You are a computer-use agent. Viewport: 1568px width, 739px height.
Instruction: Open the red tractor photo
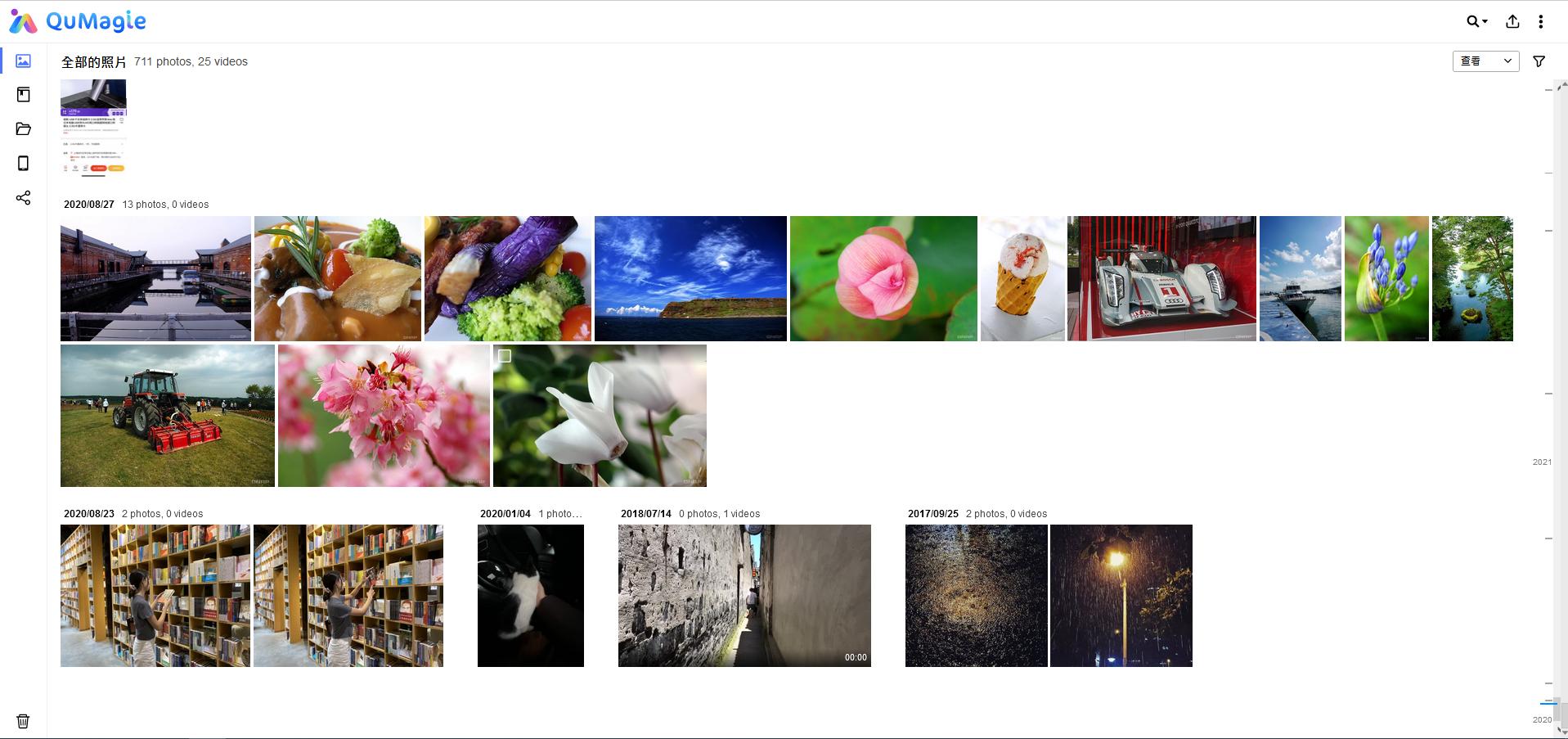(168, 416)
